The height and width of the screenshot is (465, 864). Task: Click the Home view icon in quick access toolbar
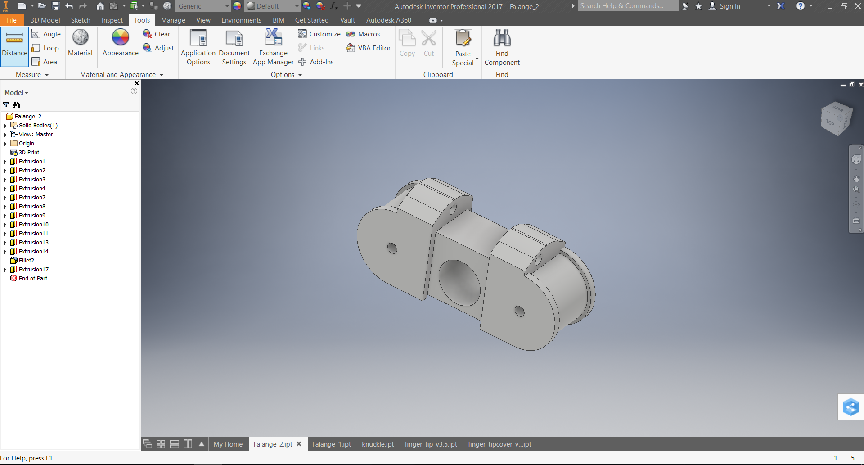100,6
